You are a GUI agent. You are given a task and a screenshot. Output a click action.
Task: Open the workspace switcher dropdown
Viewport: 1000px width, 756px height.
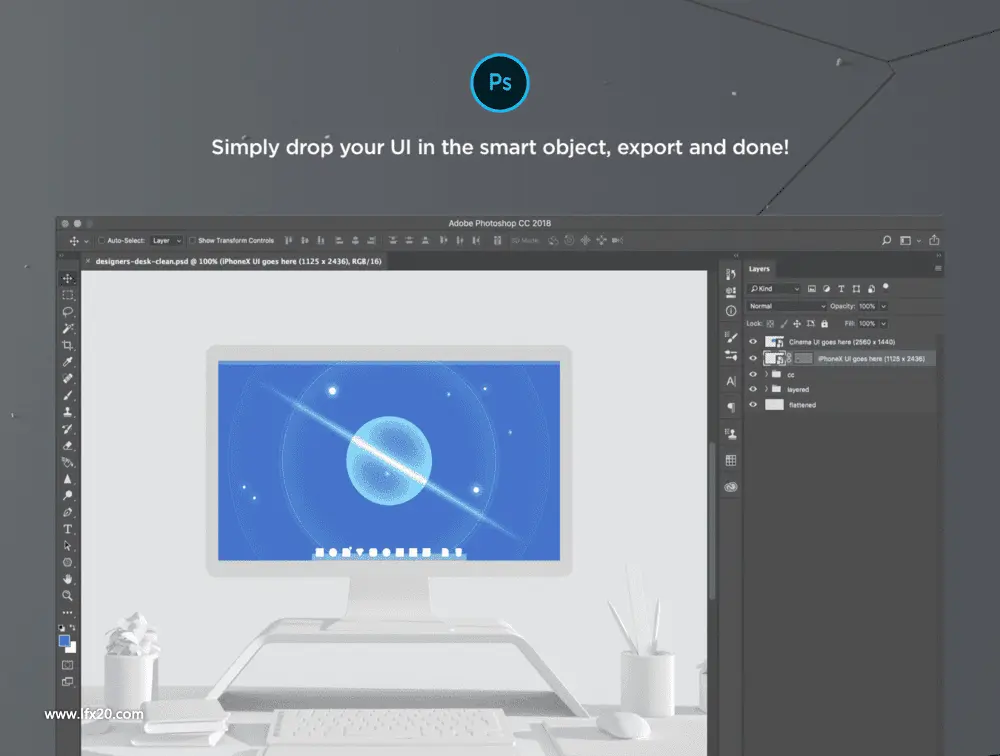click(x=909, y=241)
